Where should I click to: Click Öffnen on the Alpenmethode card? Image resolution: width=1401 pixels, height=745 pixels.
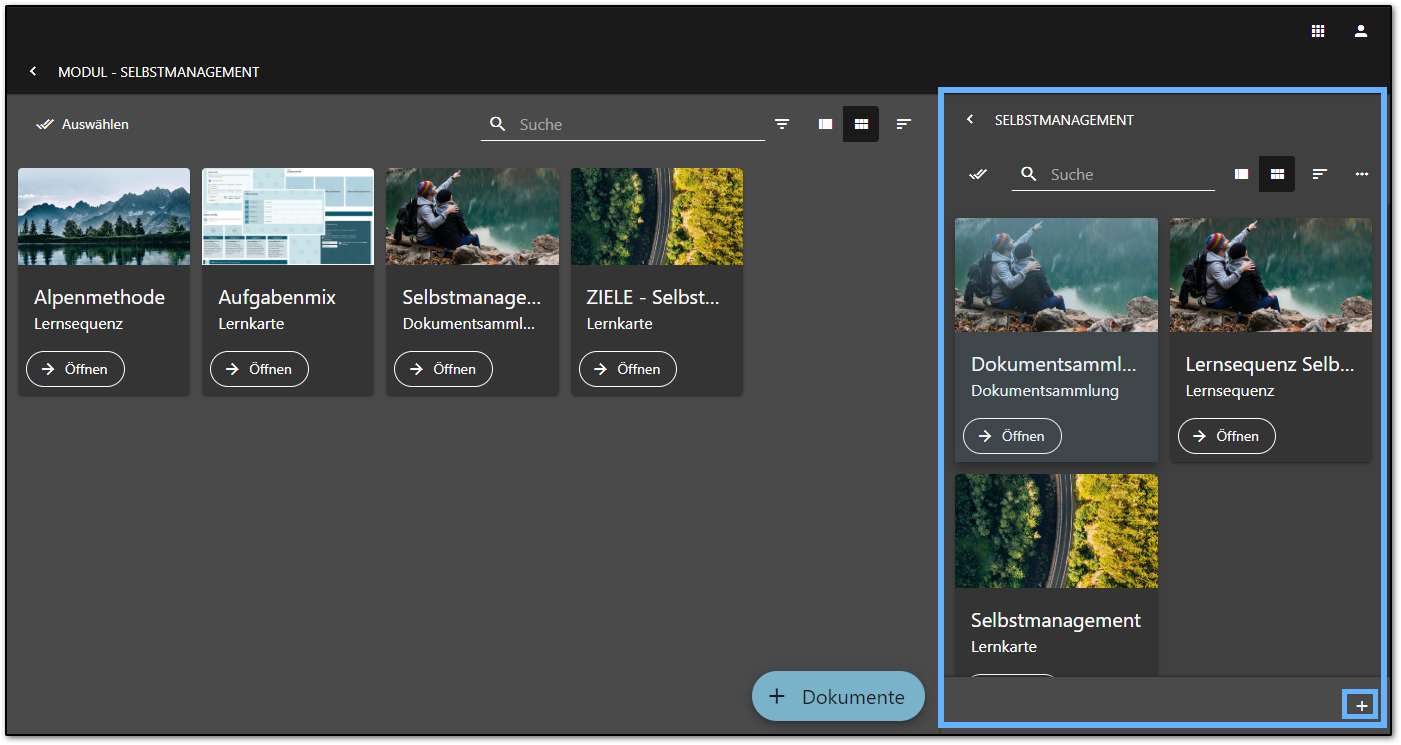pos(75,369)
